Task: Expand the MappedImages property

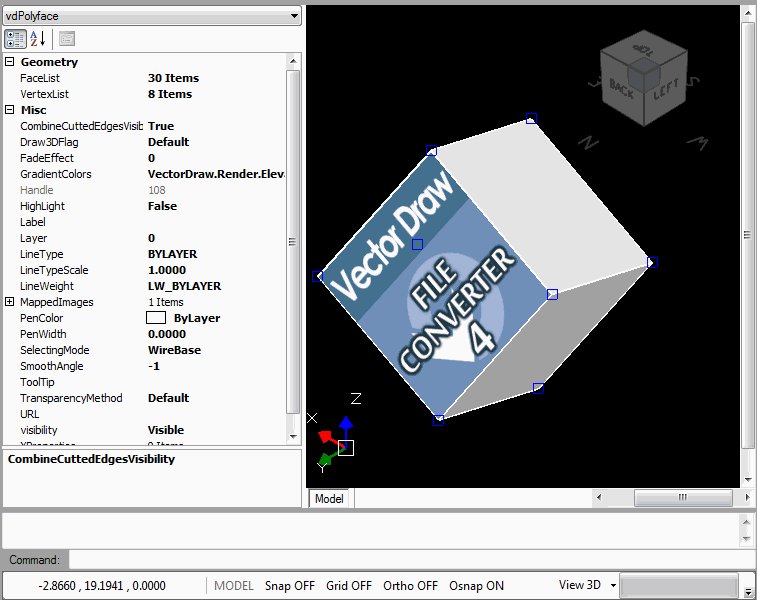Action: tap(10, 302)
